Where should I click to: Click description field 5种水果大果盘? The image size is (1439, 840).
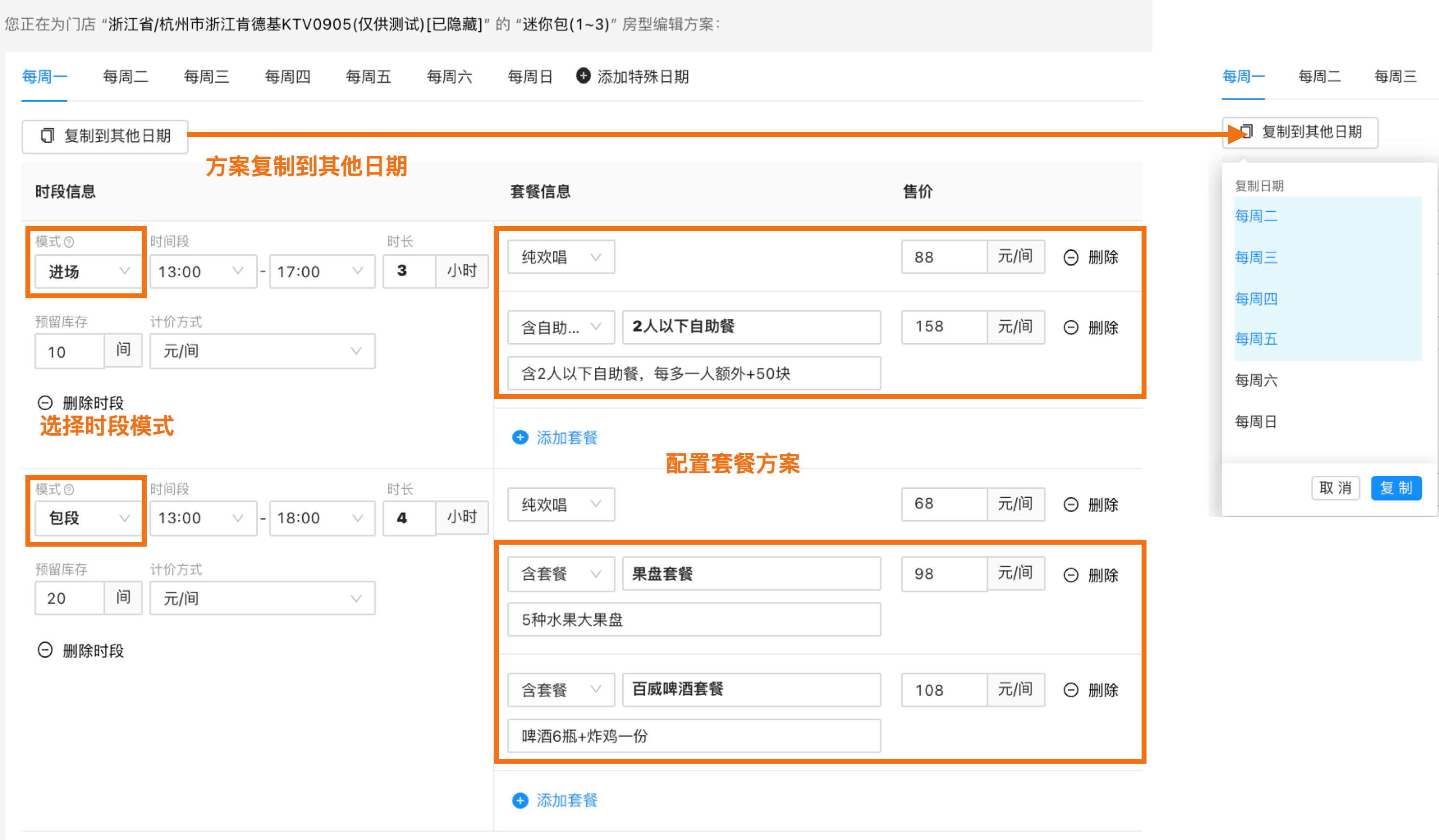pos(694,619)
